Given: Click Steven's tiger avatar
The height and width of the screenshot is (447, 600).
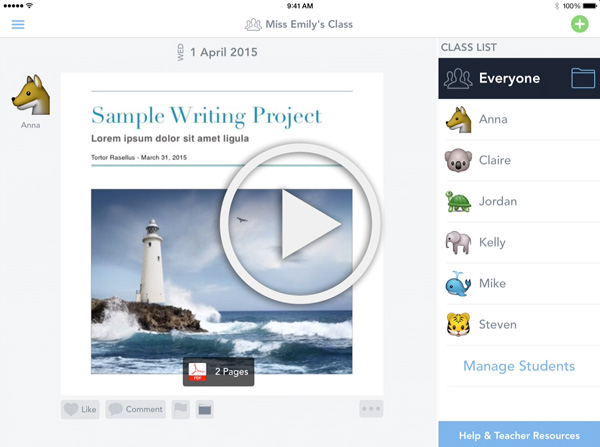Looking at the screenshot, I should click(x=458, y=325).
